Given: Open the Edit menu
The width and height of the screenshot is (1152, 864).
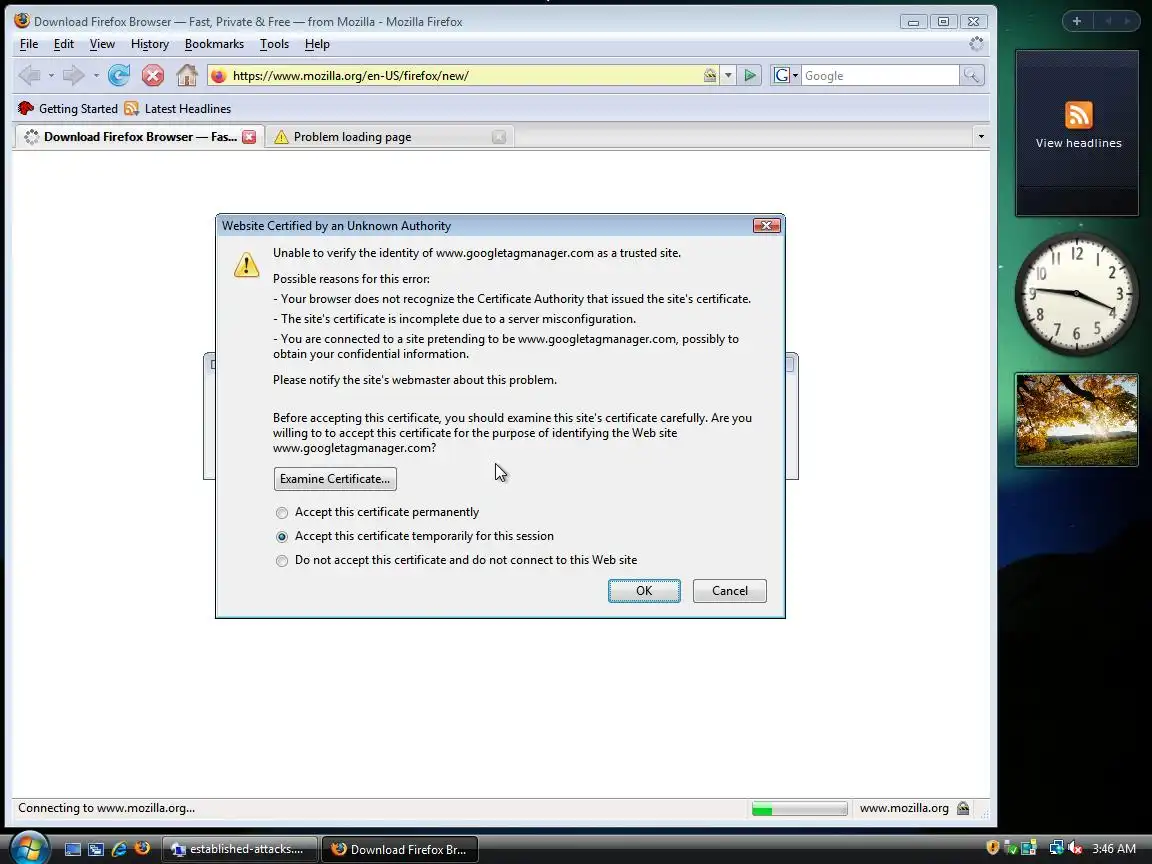Looking at the screenshot, I should click(64, 44).
